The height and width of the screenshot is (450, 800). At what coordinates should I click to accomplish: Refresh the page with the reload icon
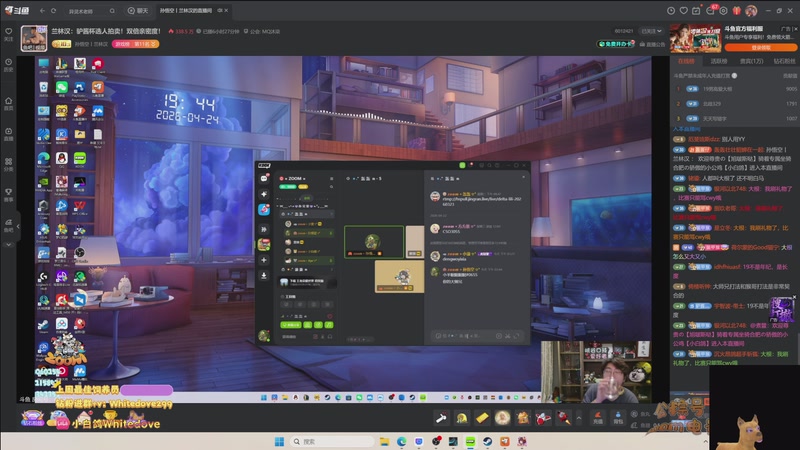(x=54, y=11)
